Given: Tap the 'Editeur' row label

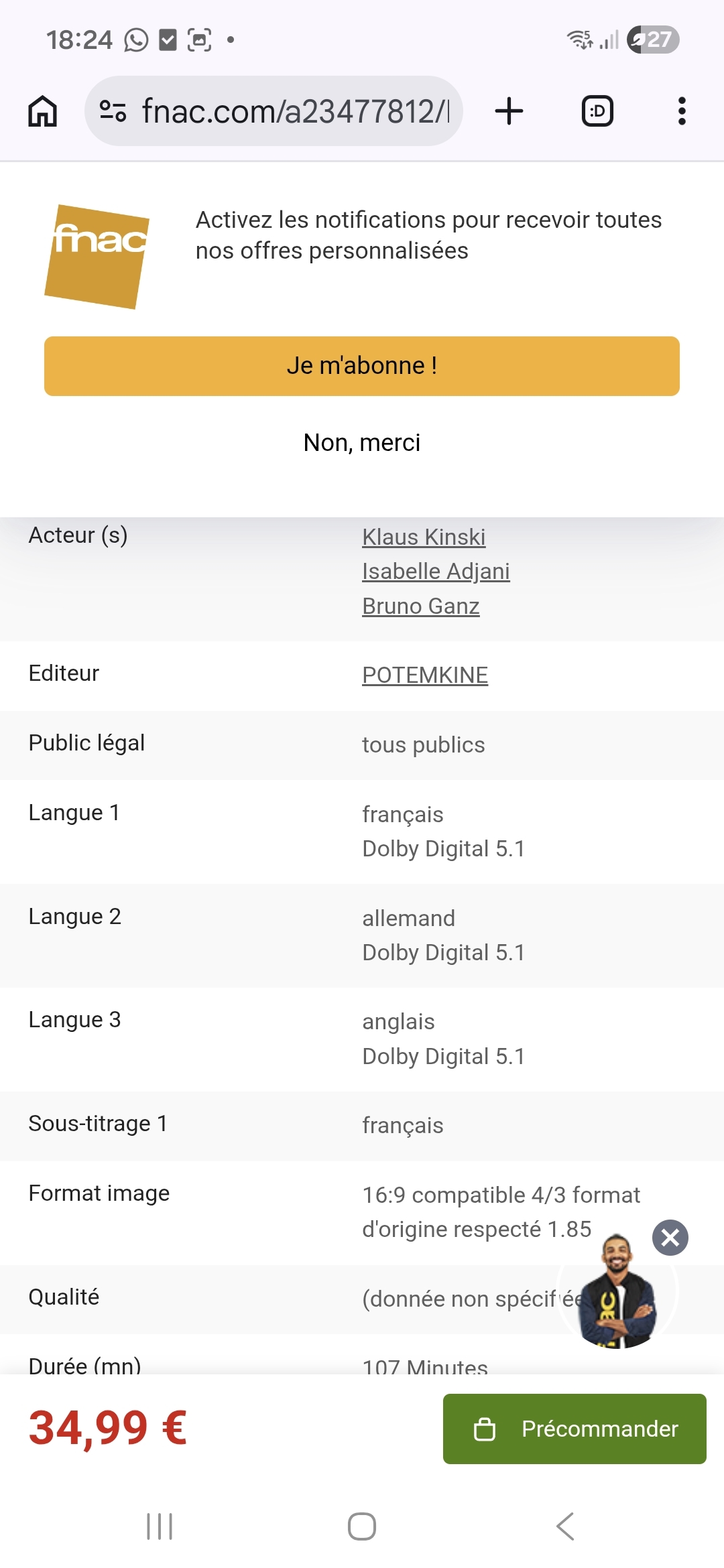Looking at the screenshot, I should 64,673.
